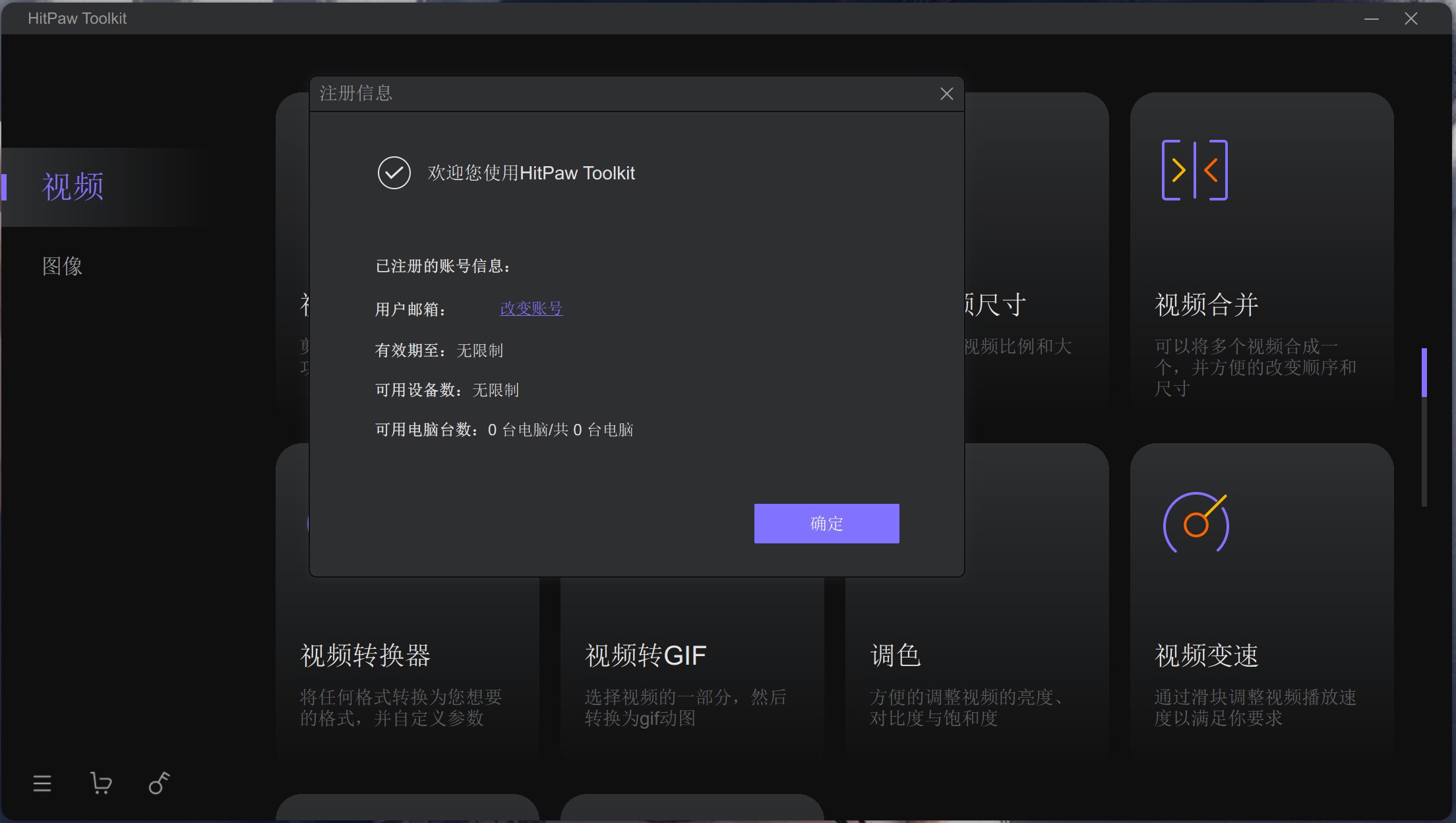Open the shopping cart purchase icon

click(101, 783)
